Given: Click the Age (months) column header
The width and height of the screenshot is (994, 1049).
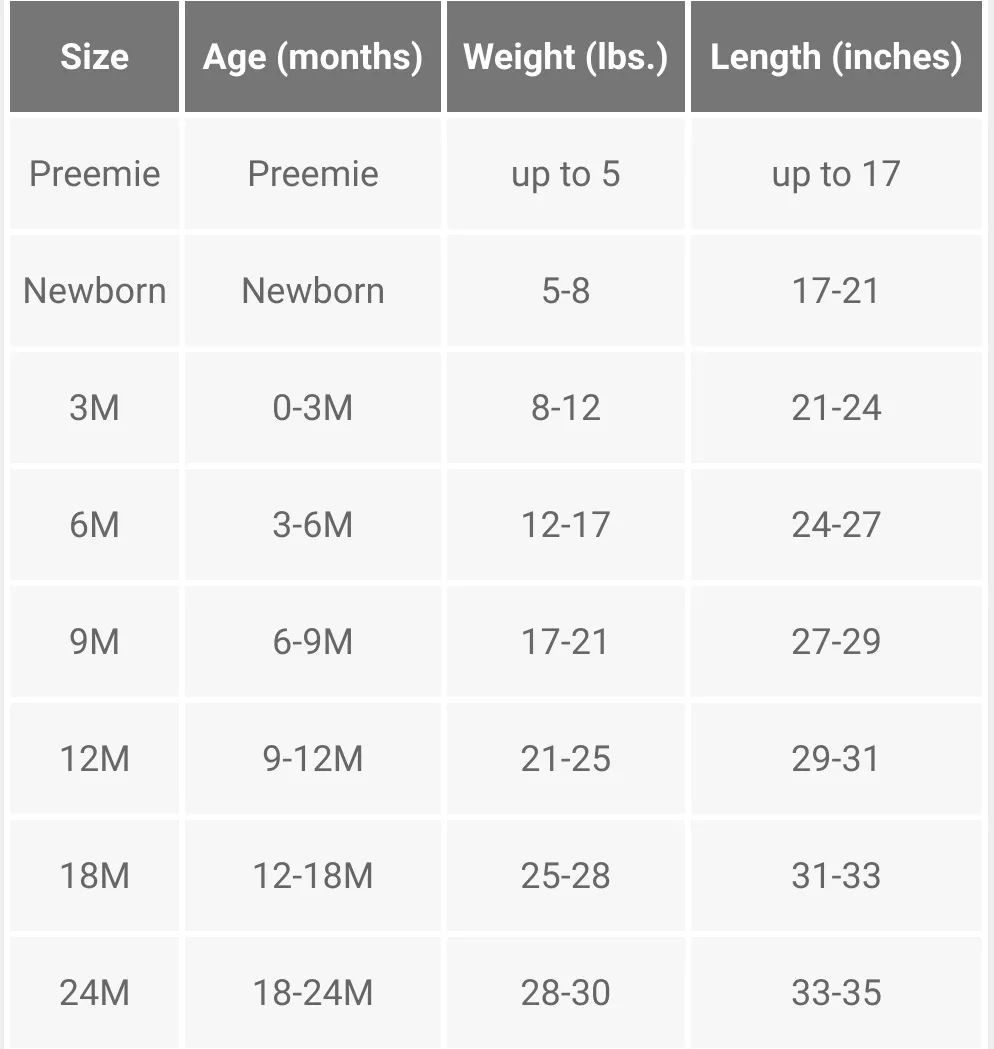Looking at the screenshot, I should (312, 56).
